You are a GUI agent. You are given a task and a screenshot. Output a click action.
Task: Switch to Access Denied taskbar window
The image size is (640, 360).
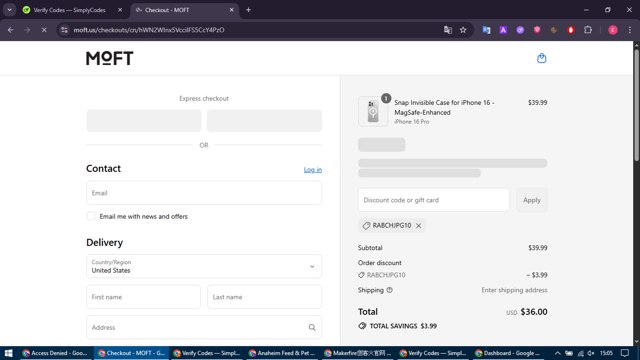(x=55, y=353)
